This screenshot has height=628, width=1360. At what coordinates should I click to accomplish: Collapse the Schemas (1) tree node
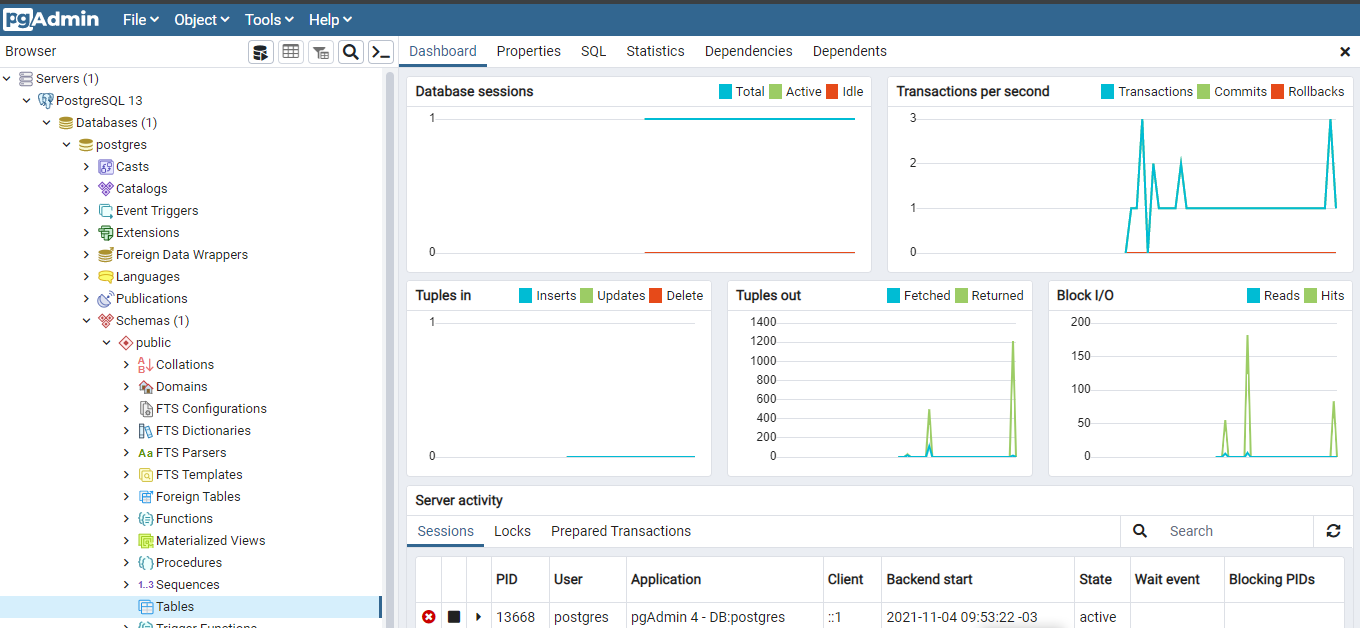pyautogui.click(x=87, y=321)
